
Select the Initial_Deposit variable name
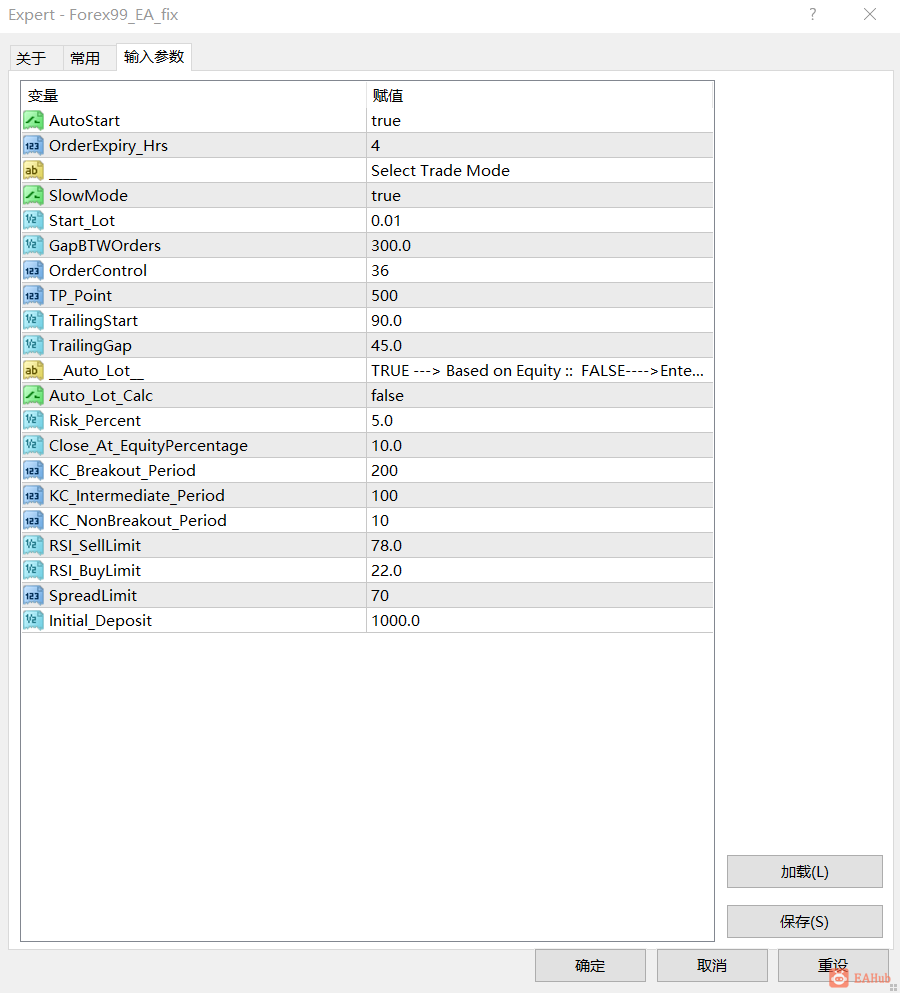100,621
